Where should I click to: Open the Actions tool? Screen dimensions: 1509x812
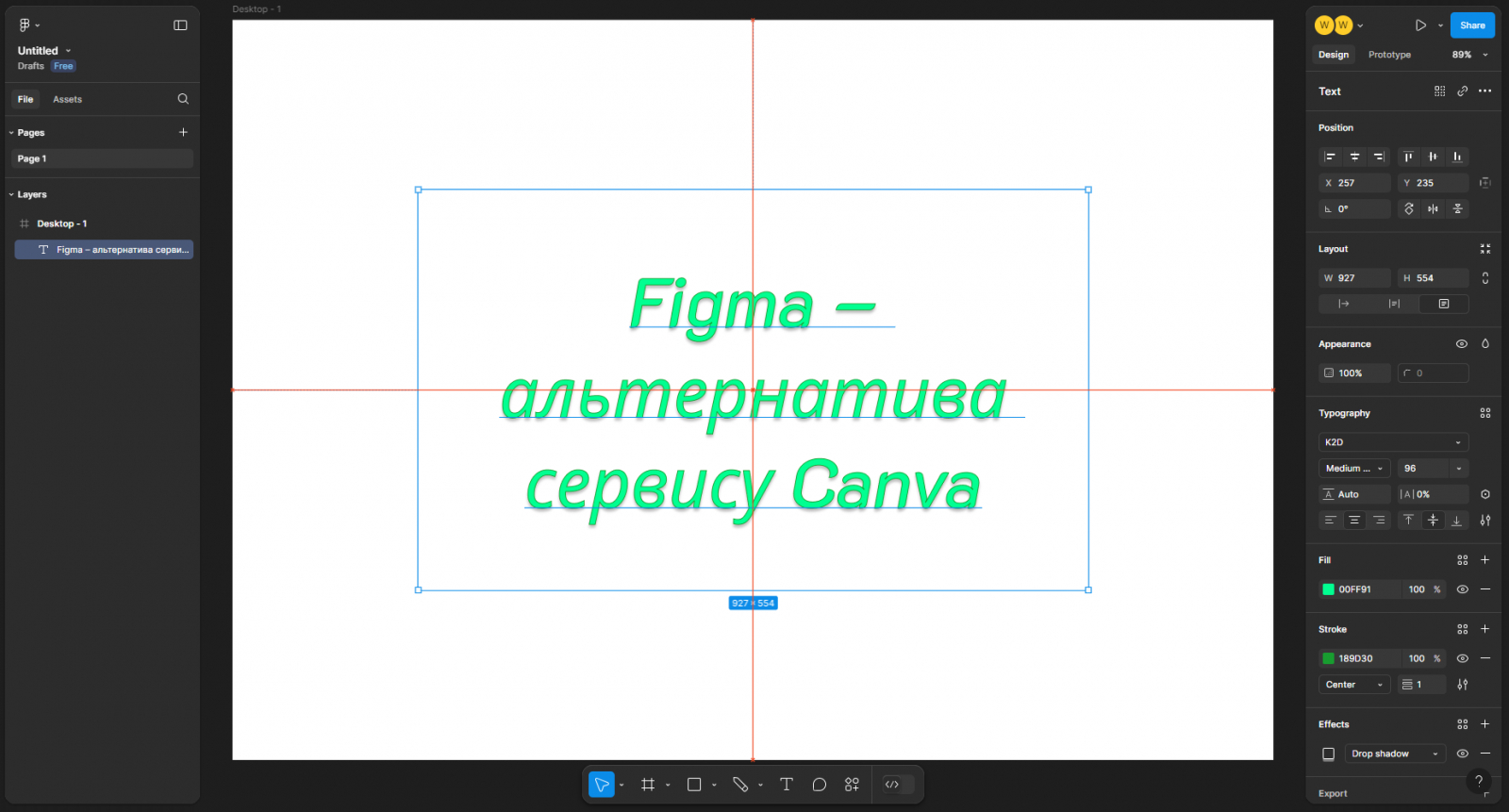pos(852,784)
